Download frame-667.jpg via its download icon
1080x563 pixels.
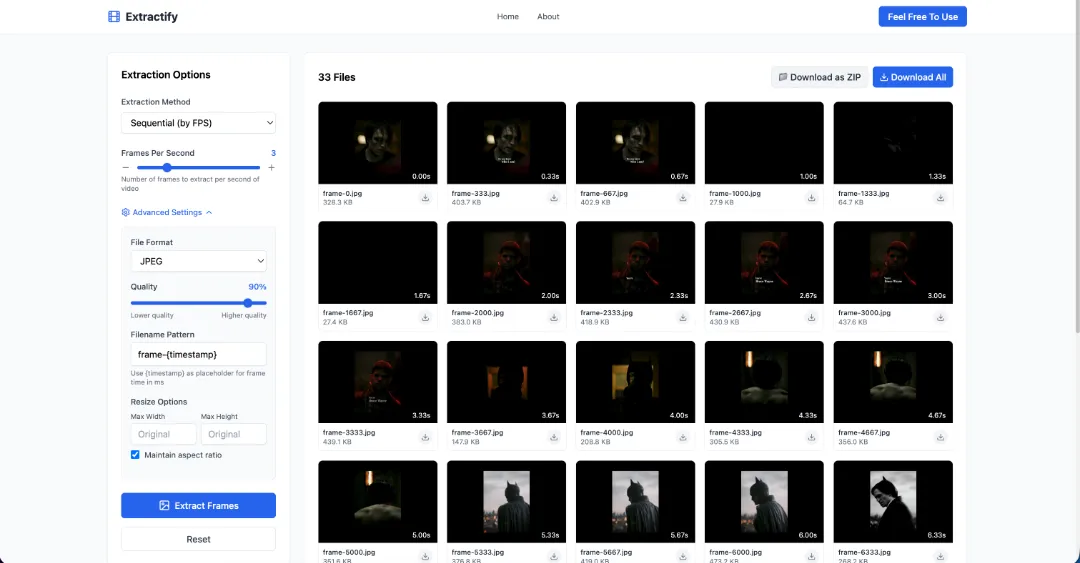click(683, 198)
